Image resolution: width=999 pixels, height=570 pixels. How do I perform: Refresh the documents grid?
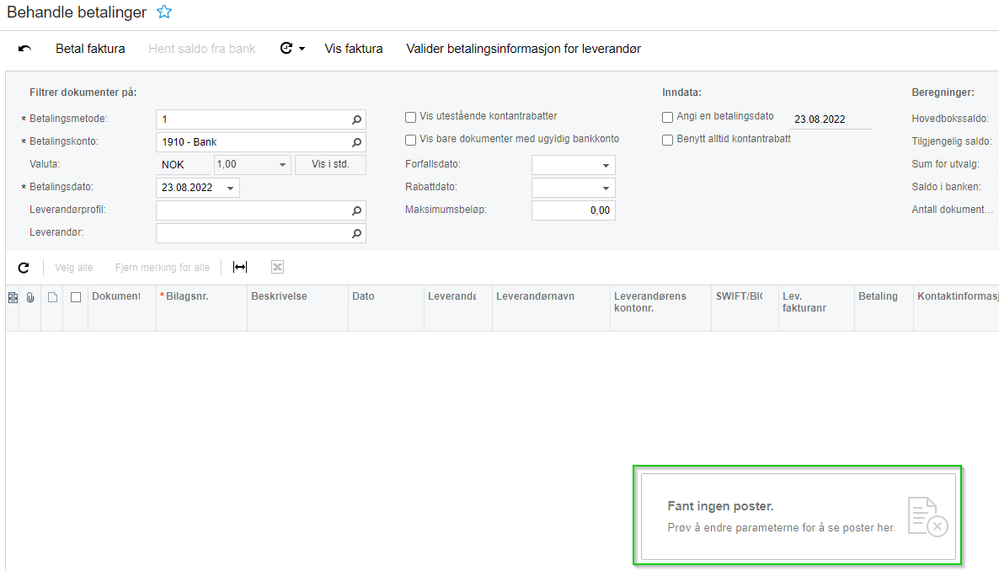click(x=24, y=267)
